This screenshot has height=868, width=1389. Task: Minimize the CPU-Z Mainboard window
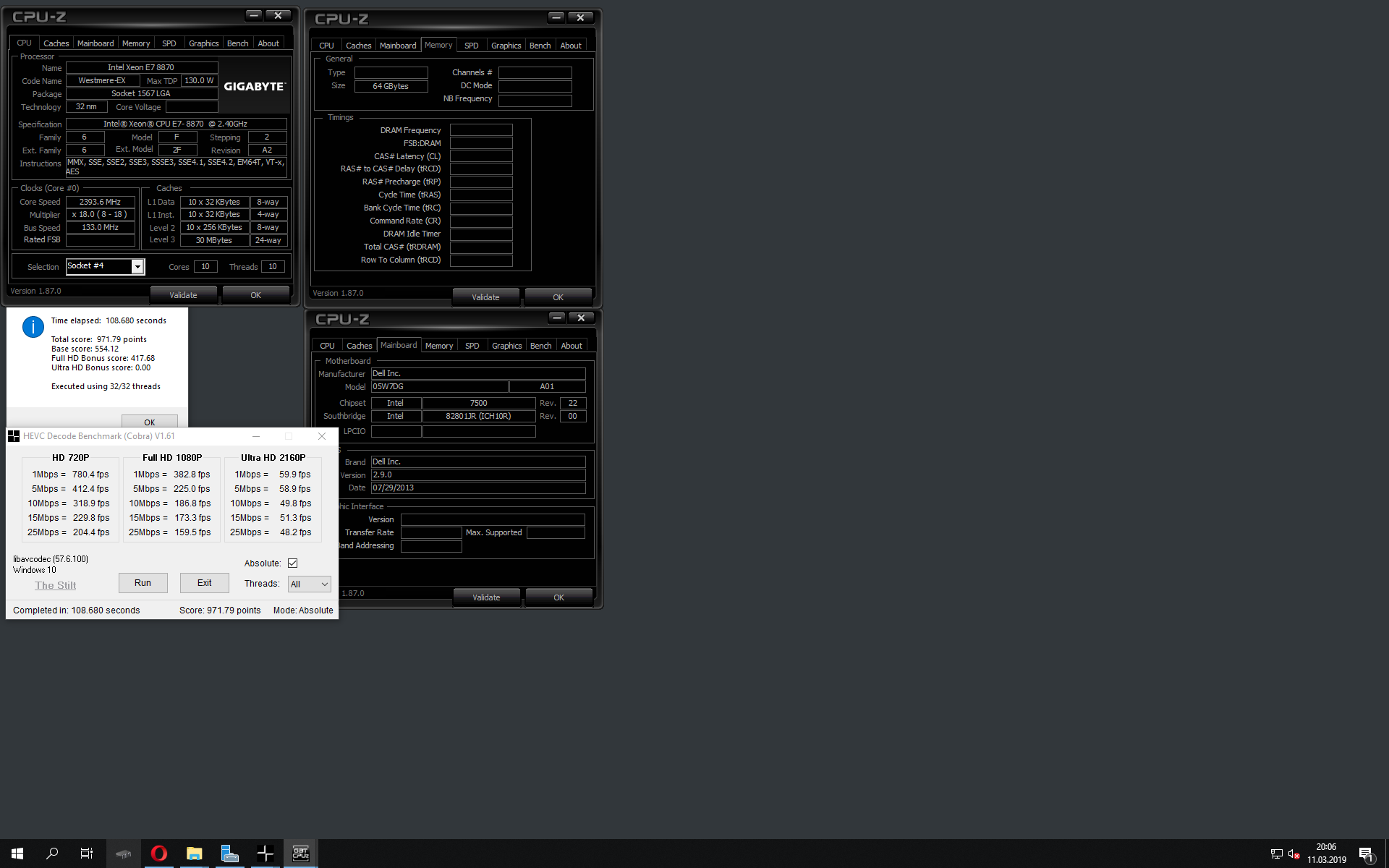[x=556, y=317]
